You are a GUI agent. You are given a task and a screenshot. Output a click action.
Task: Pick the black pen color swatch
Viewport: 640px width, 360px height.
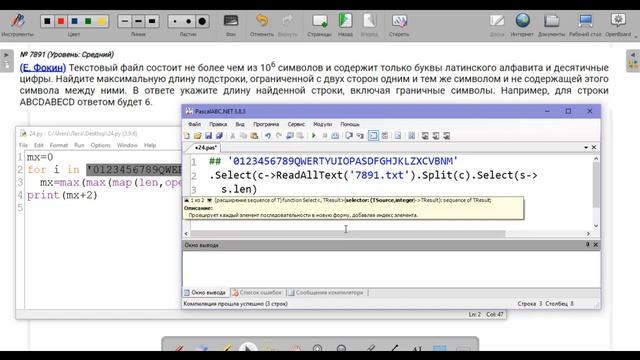[47, 21]
